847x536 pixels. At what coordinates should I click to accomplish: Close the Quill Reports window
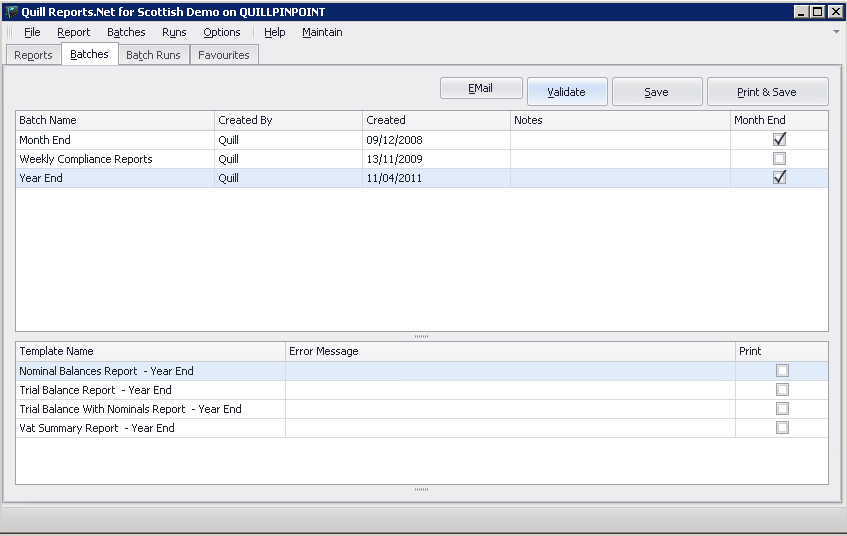click(x=835, y=11)
